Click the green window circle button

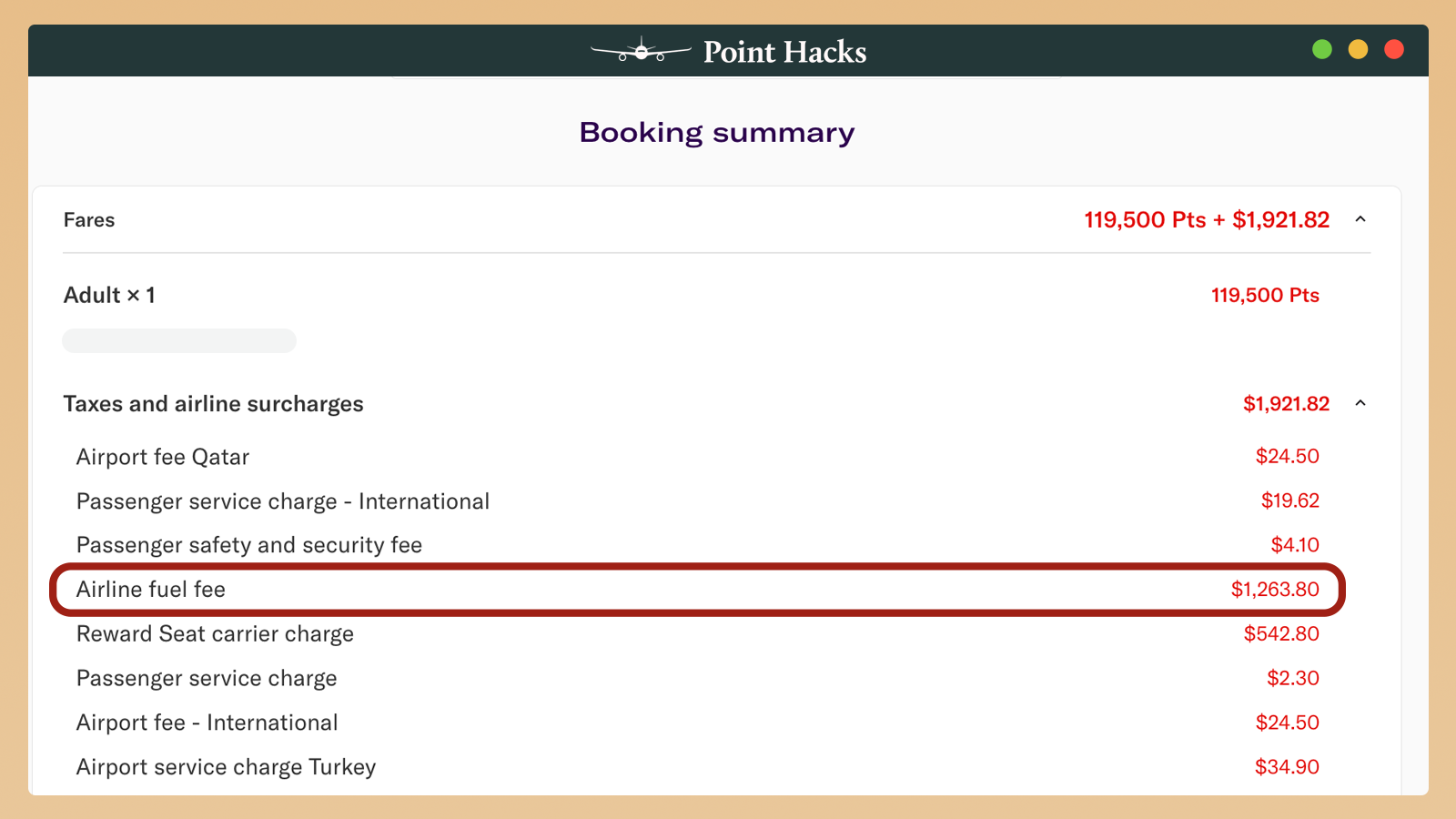(1322, 49)
